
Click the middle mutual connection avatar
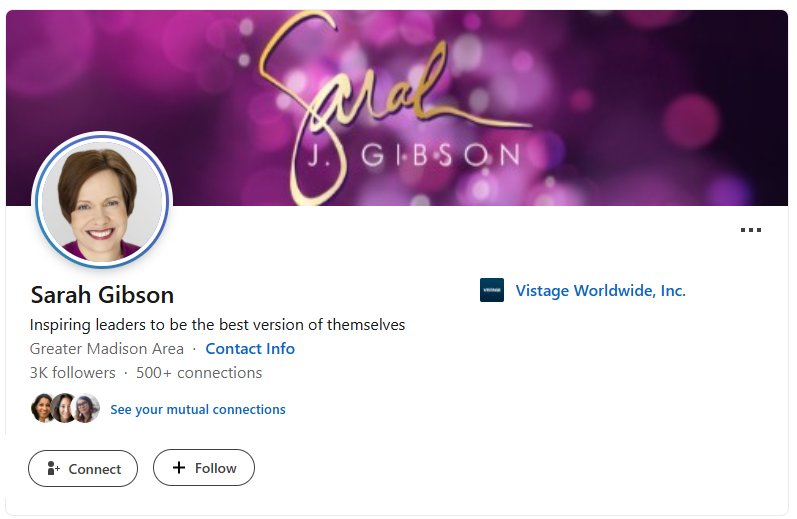coord(64,408)
